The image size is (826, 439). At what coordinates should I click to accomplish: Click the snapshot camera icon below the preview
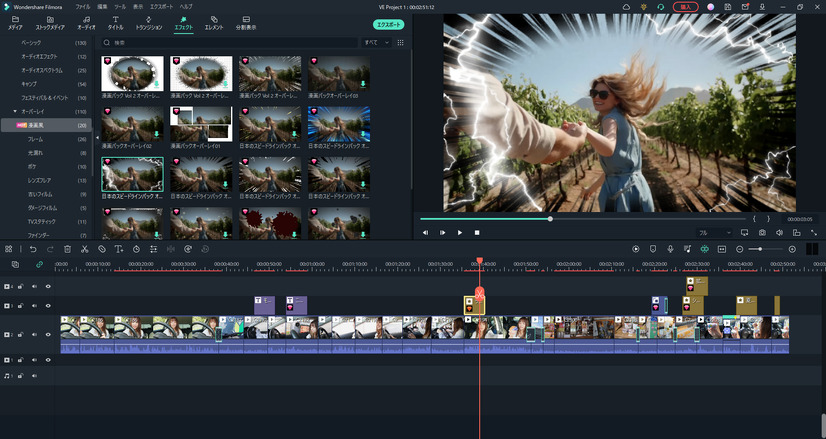760,232
